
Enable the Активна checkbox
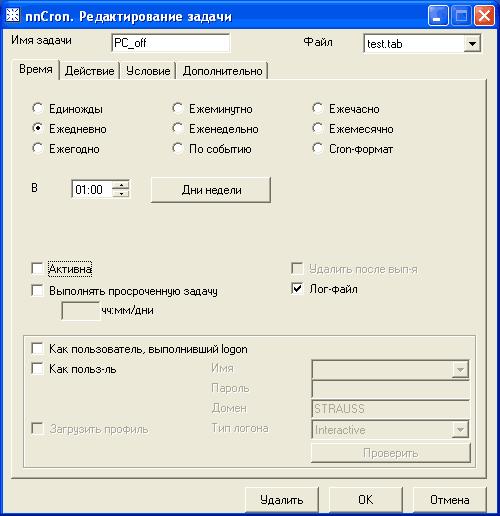37,268
